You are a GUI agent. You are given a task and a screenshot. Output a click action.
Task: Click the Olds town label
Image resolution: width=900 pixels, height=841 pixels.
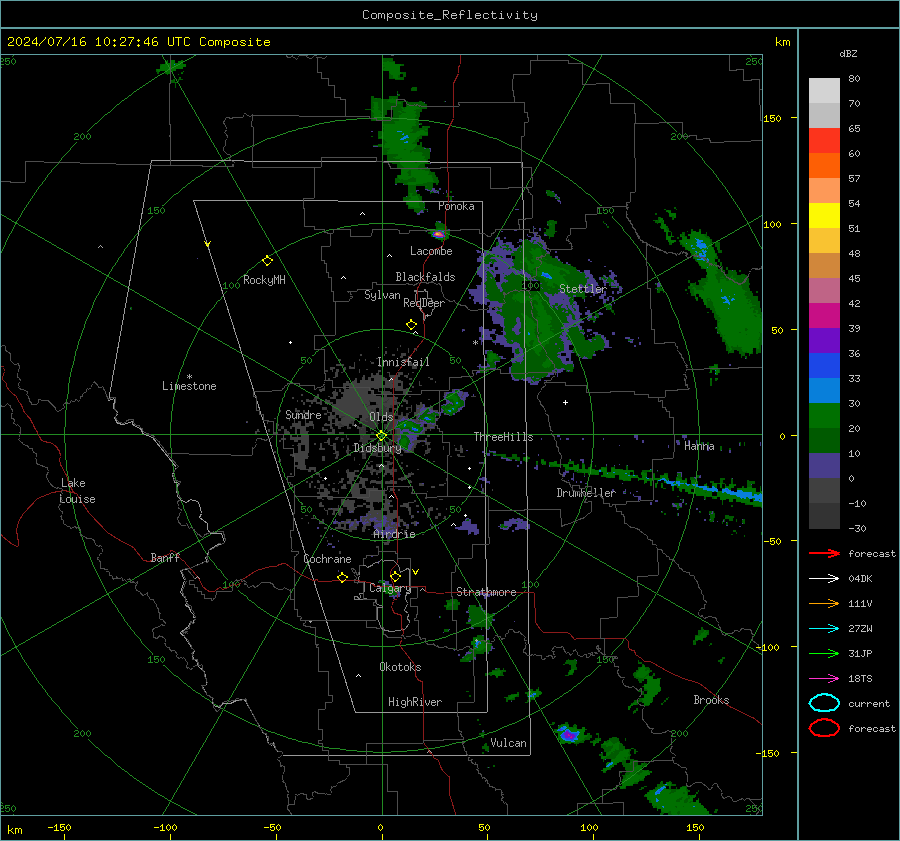pyautogui.click(x=381, y=417)
